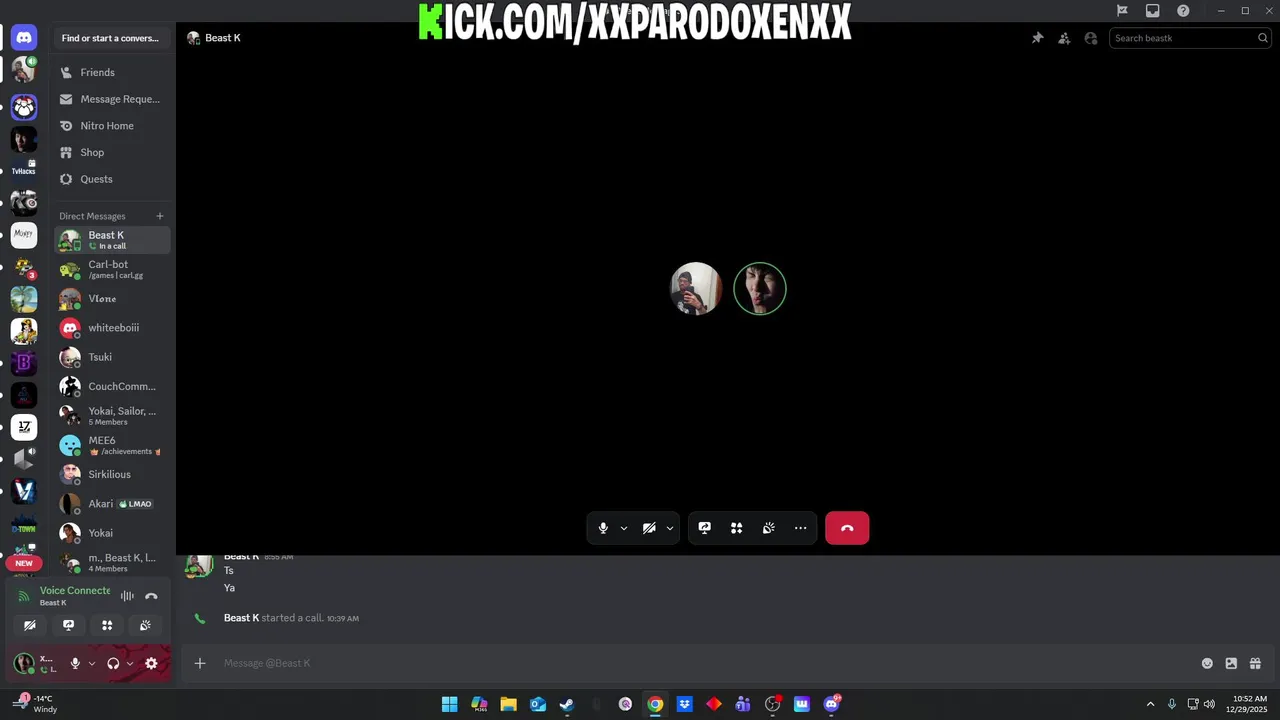Open the Friends page

(x=112, y=72)
